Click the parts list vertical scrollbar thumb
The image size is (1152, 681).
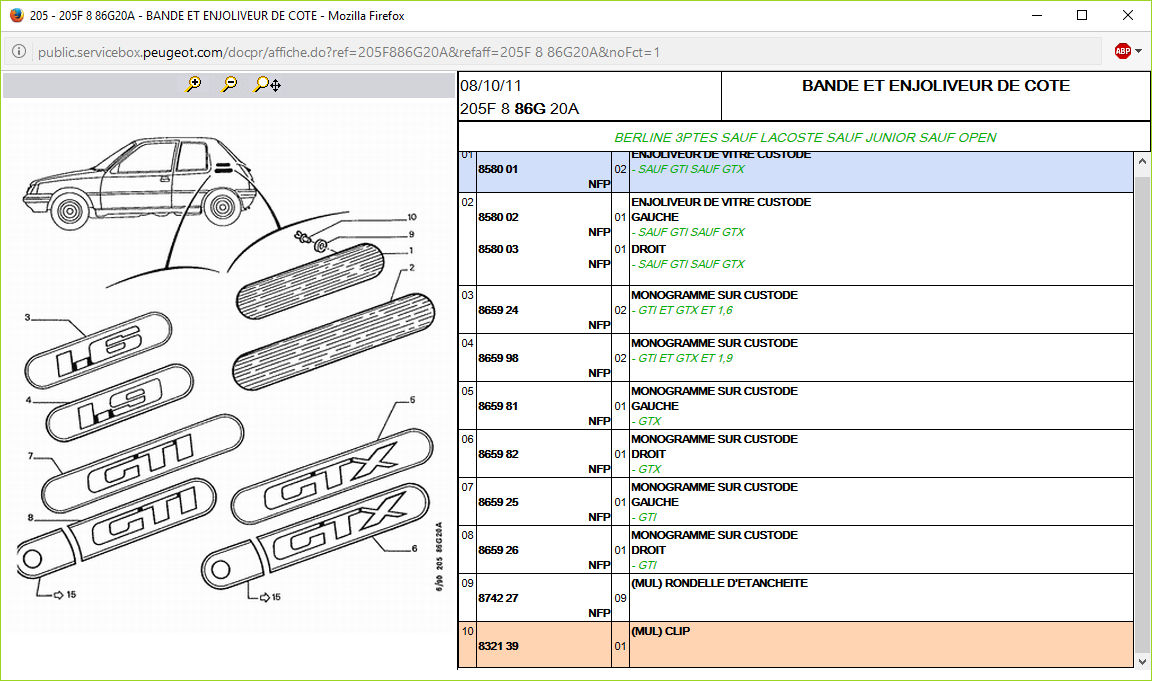tap(1143, 400)
